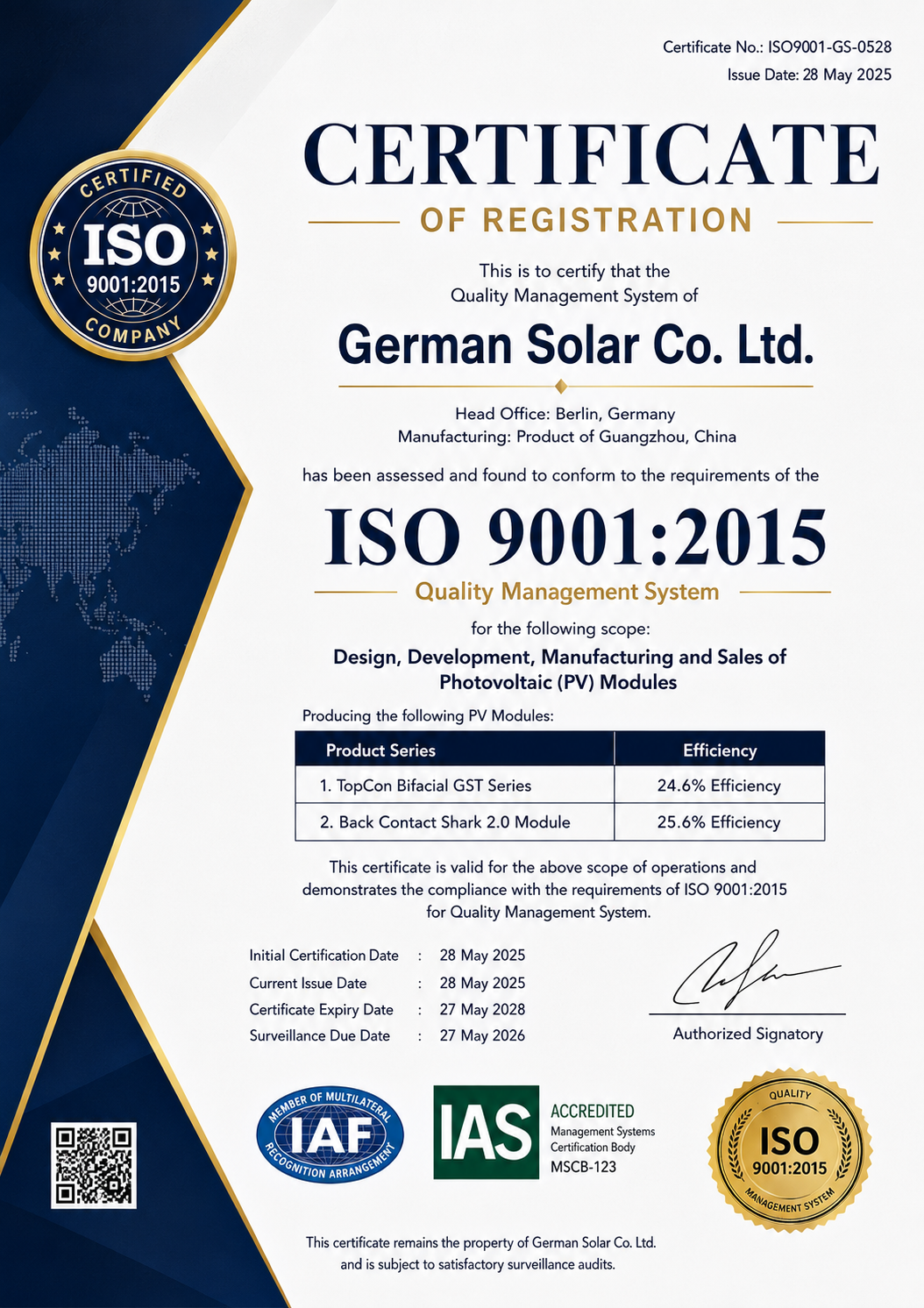Click the 'OF REGISTRATION' subtitle

click(x=586, y=220)
